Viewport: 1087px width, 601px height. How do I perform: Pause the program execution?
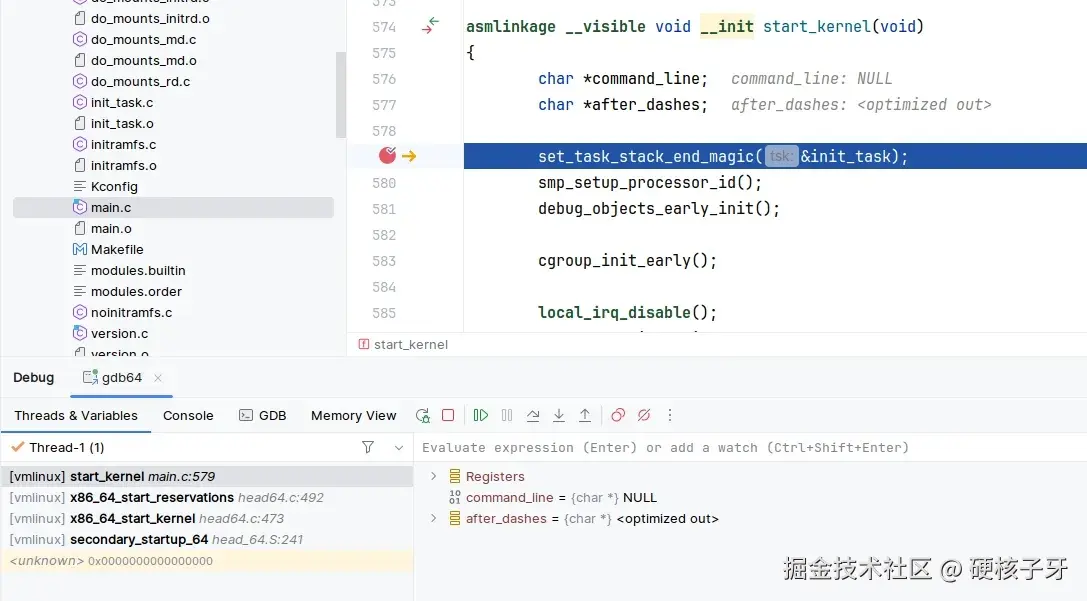tap(507, 415)
